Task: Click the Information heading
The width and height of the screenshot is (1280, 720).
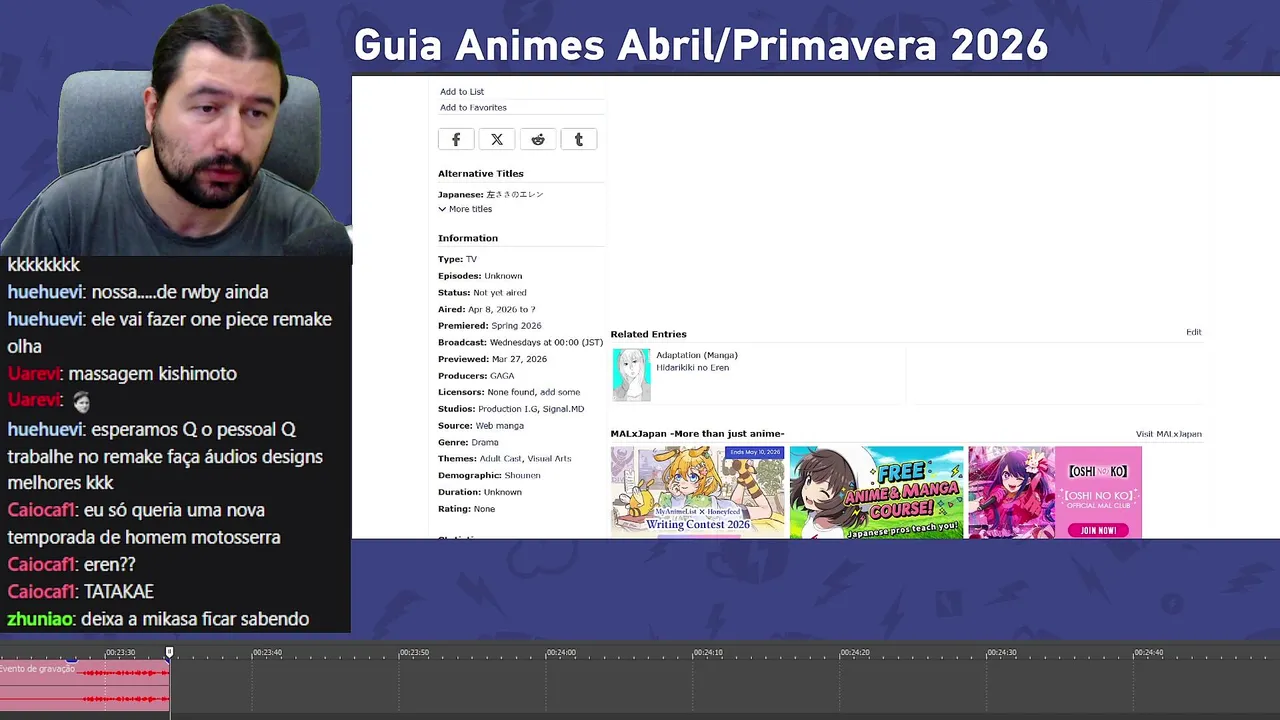Action: (x=468, y=238)
